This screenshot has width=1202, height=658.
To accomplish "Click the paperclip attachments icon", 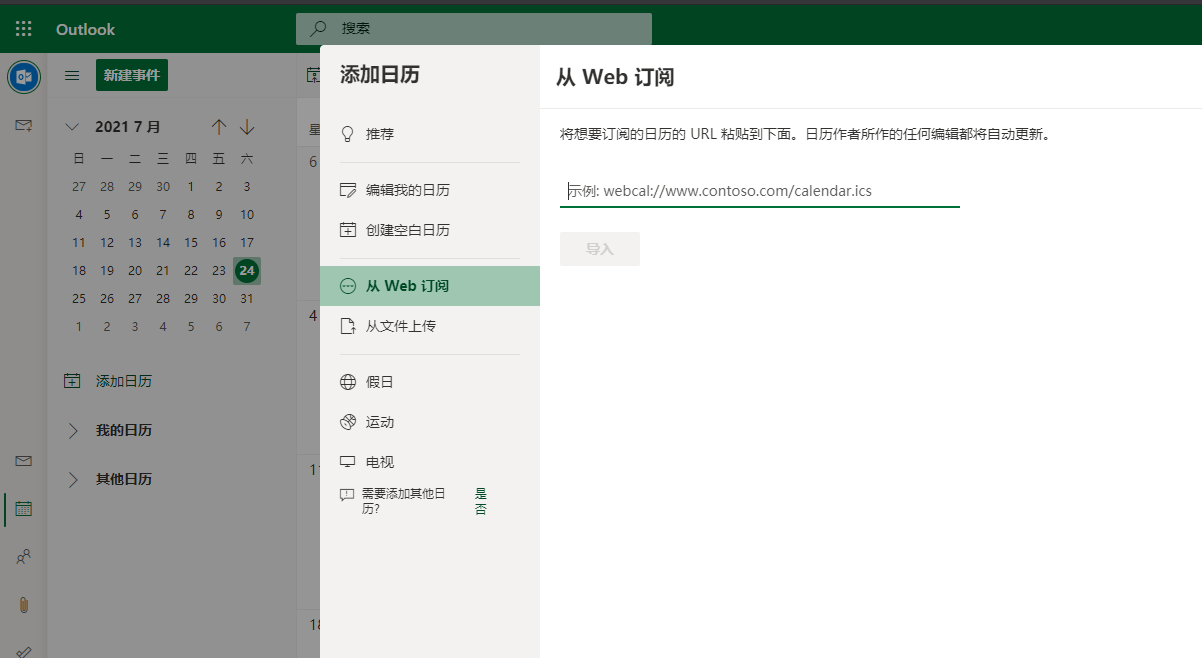I will point(22,604).
